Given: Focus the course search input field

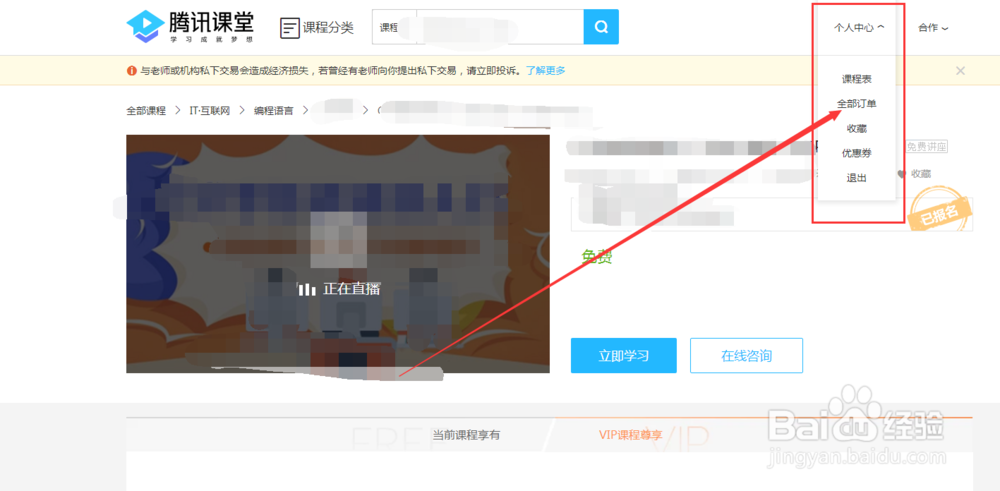Looking at the screenshot, I should click(x=500, y=27).
